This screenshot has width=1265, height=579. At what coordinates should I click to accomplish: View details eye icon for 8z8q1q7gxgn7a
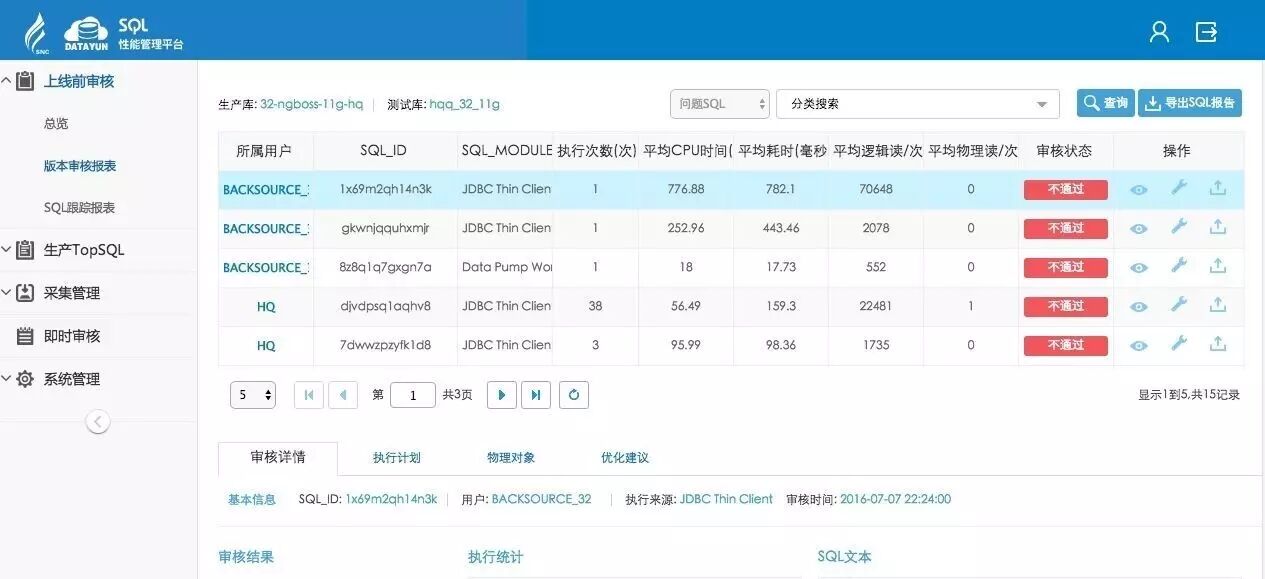click(x=1139, y=267)
